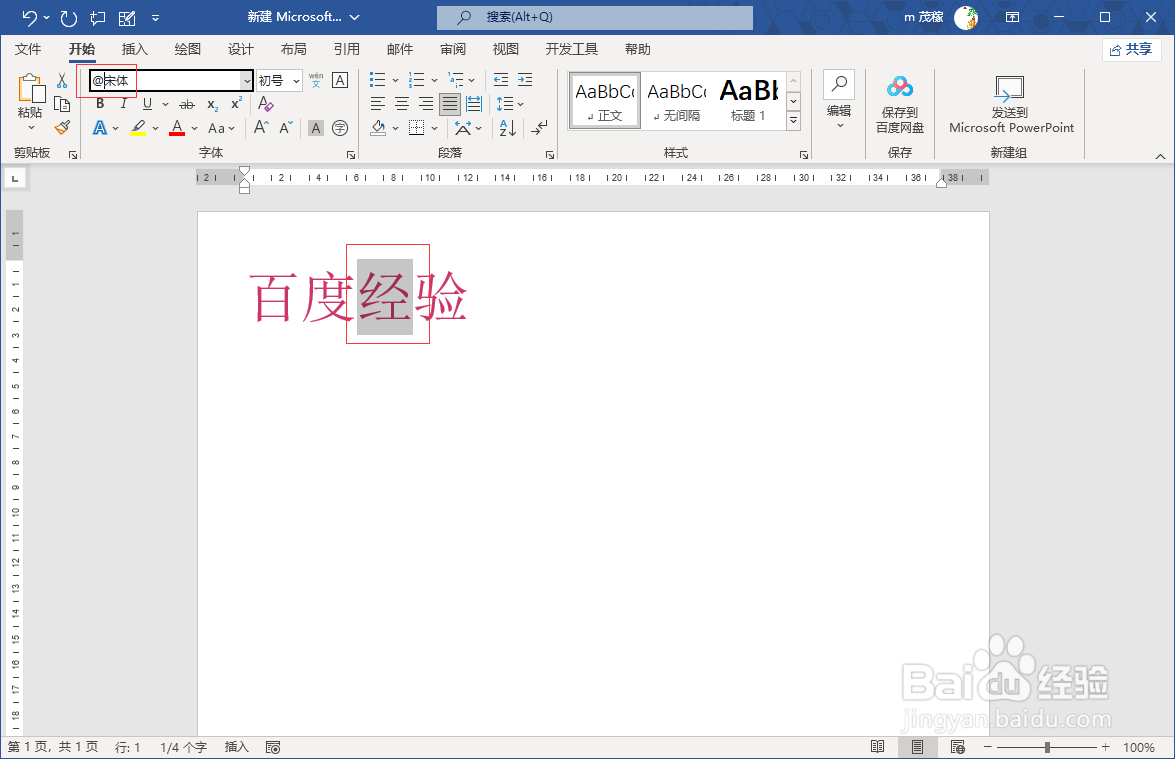Toggle strikethrough formatting
Image resolution: width=1175 pixels, height=759 pixels.
point(187,104)
